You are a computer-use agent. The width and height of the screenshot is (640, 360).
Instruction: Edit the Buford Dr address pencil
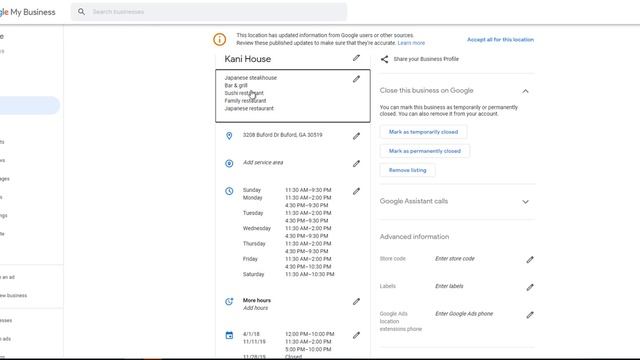pos(356,136)
